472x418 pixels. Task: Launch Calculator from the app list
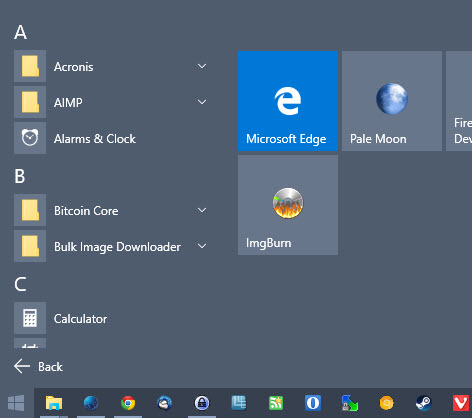click(x=112, y=318)
